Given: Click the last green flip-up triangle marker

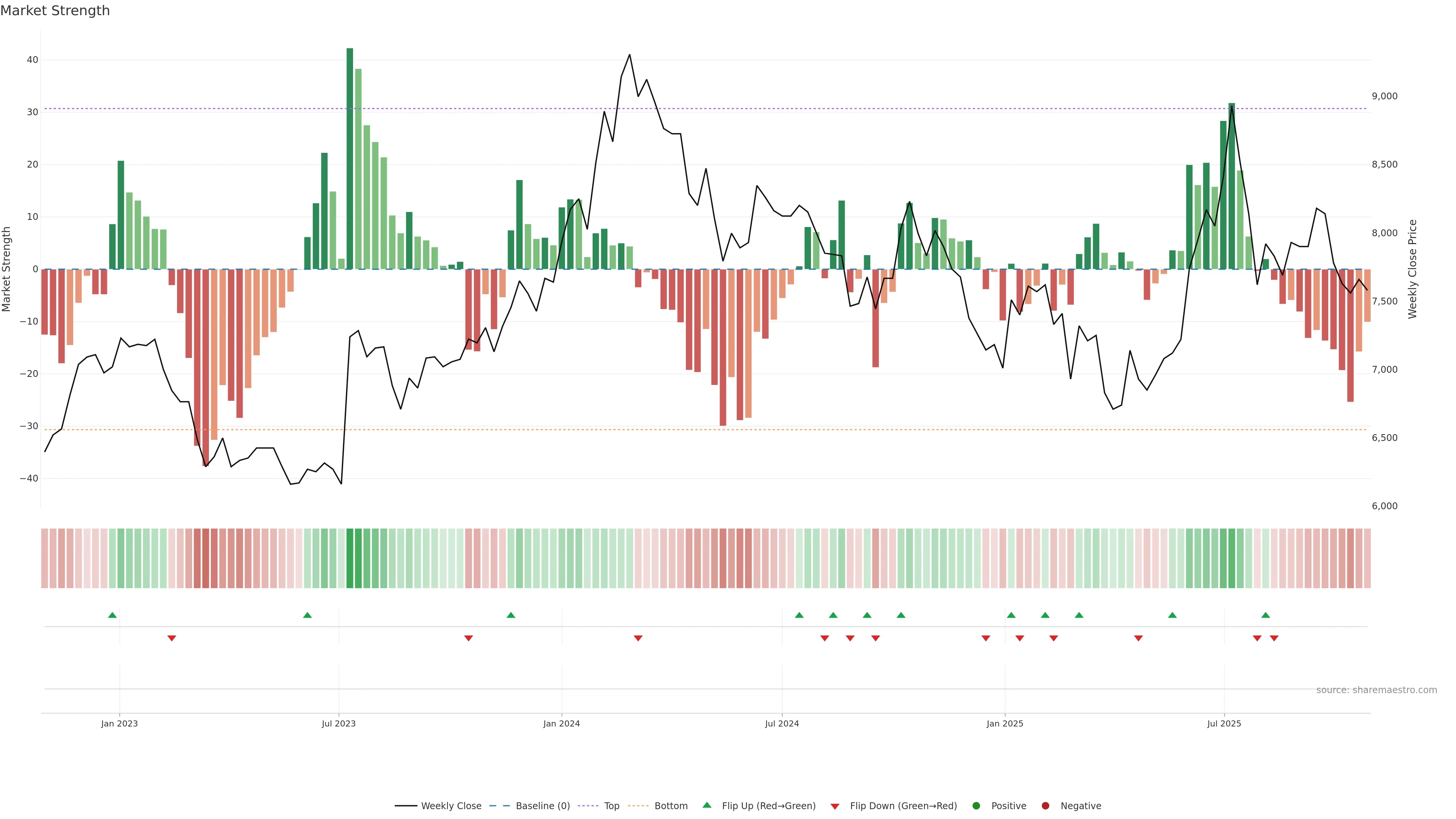Looking at the screenshot, I should coord(1266,615).
